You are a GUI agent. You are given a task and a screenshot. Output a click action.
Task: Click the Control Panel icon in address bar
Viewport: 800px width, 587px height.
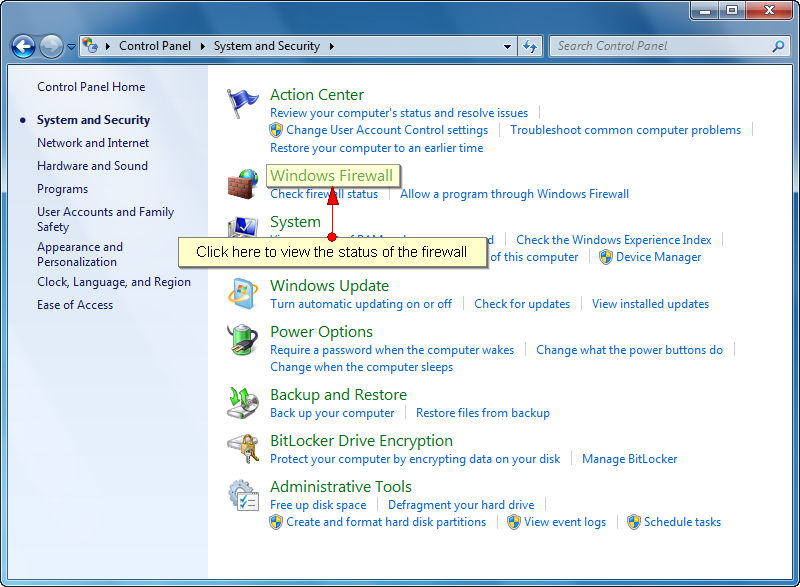(x=90, y=46)
